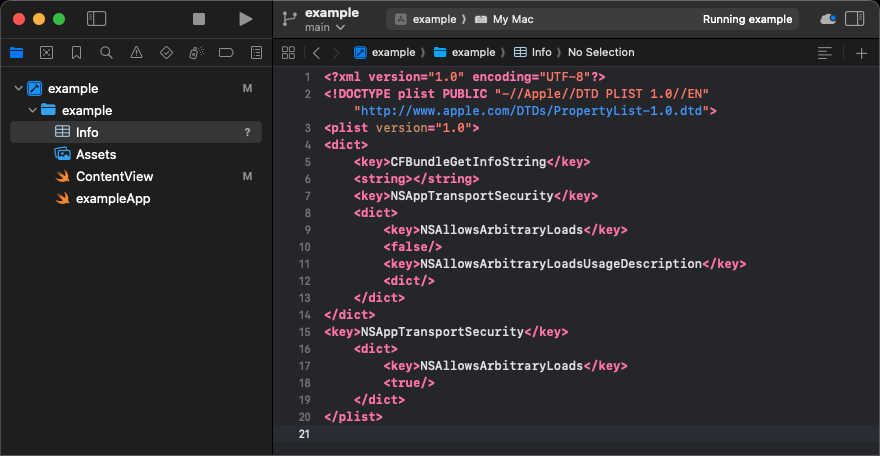Toggle the right inspector panel

(854, 19)
